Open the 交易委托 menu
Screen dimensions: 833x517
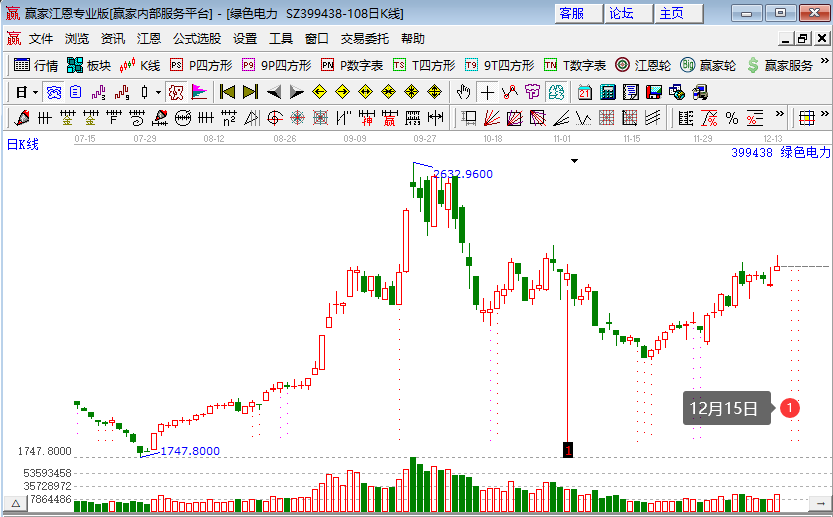(x=364, y=39)
